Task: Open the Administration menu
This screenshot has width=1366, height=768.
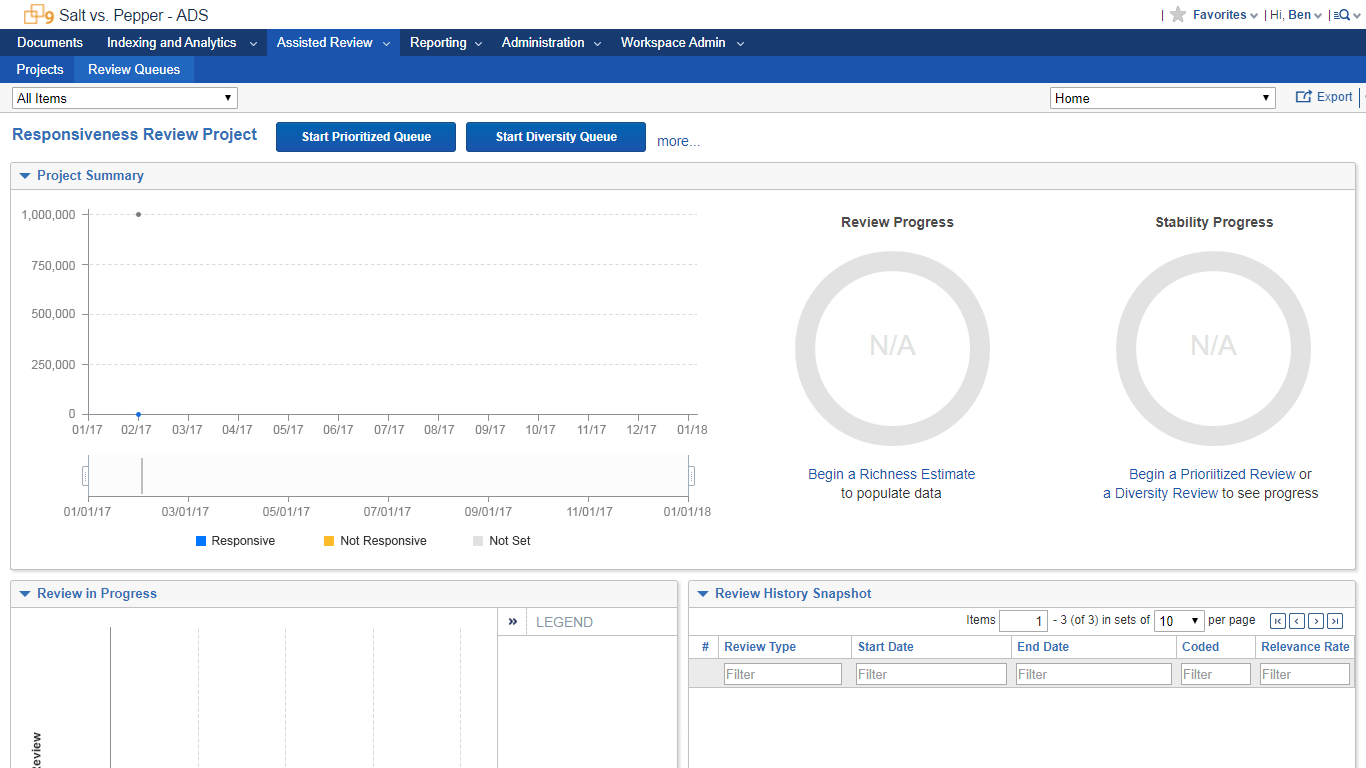Action: [551, 42]
